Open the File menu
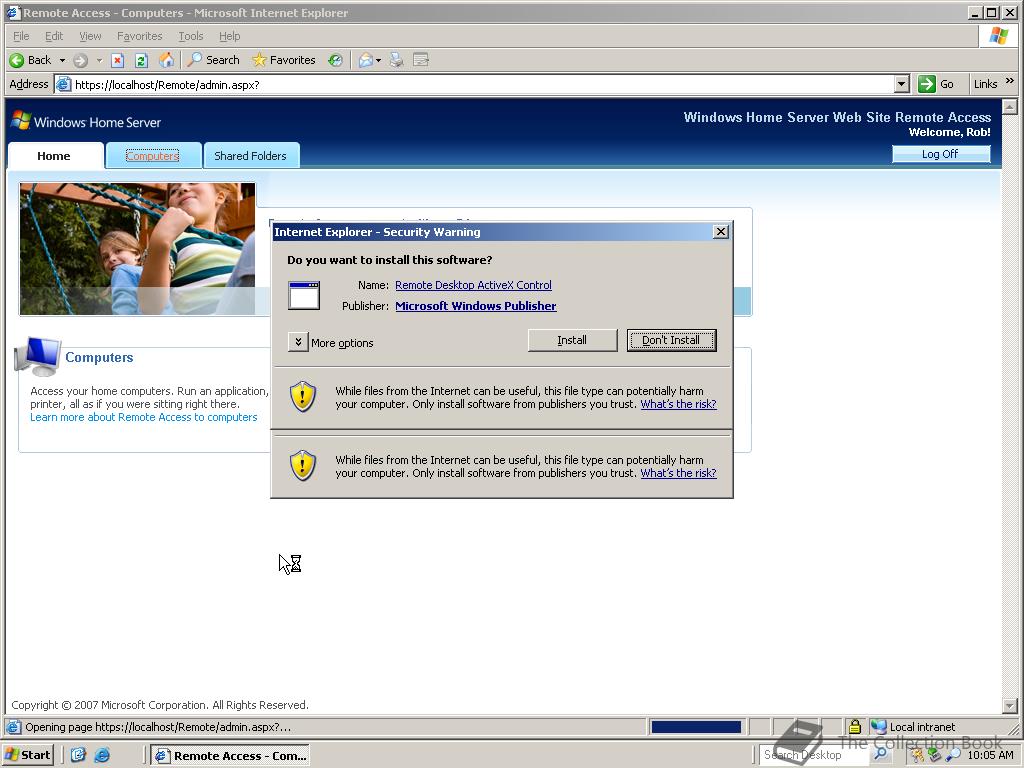The width and height of the screenshot is (1024, 768). point(21,36)
